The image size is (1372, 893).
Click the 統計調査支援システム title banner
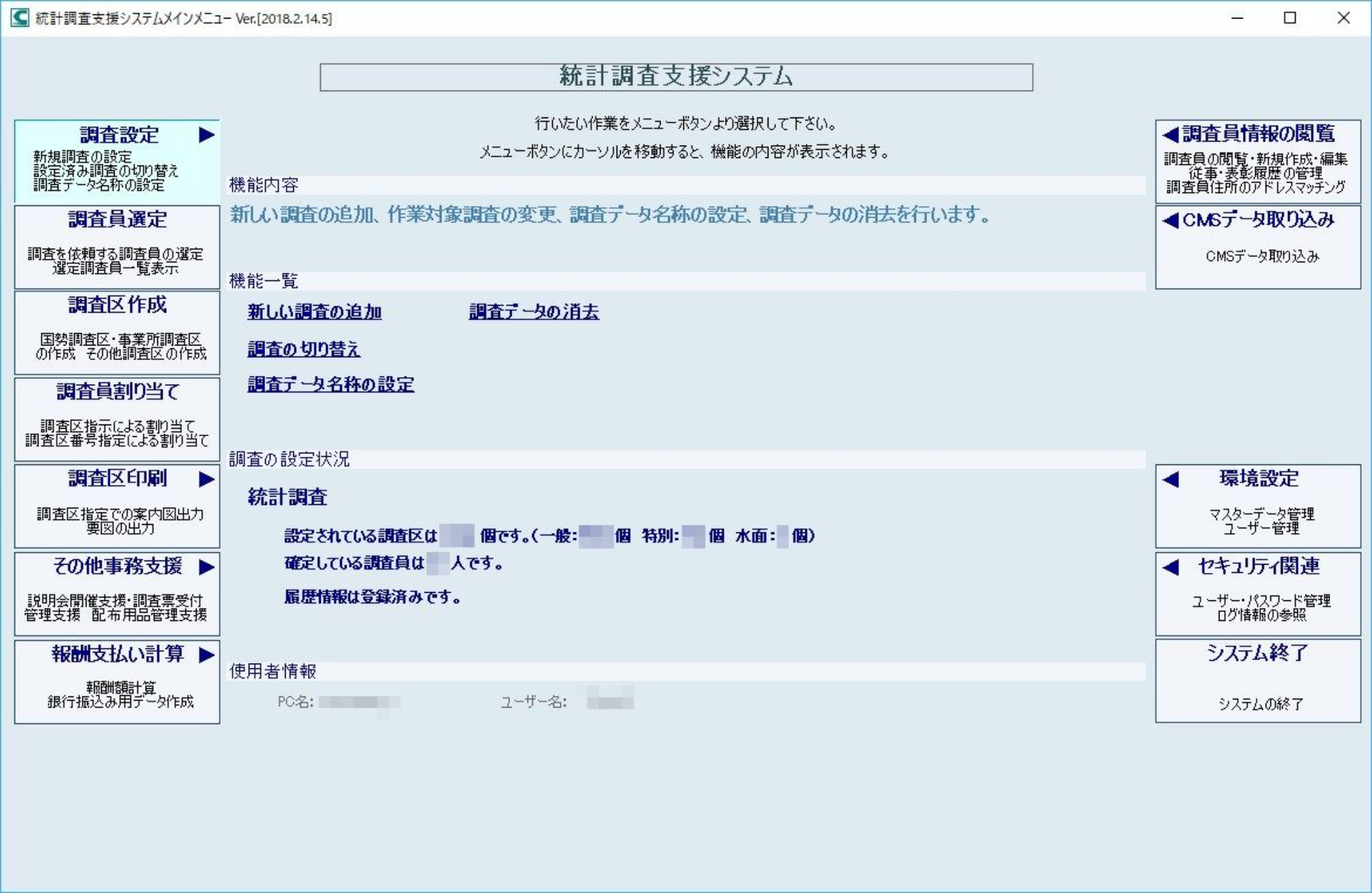[676, 77]
